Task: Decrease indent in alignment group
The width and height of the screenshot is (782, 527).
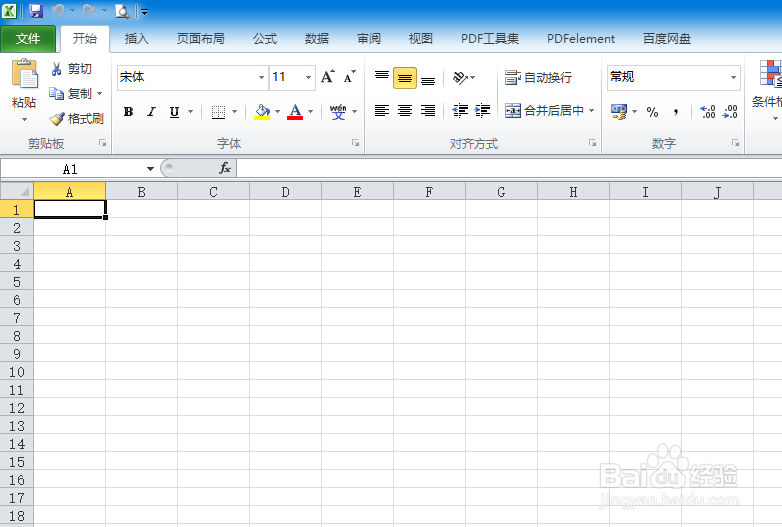Action: tap(460, 110)
